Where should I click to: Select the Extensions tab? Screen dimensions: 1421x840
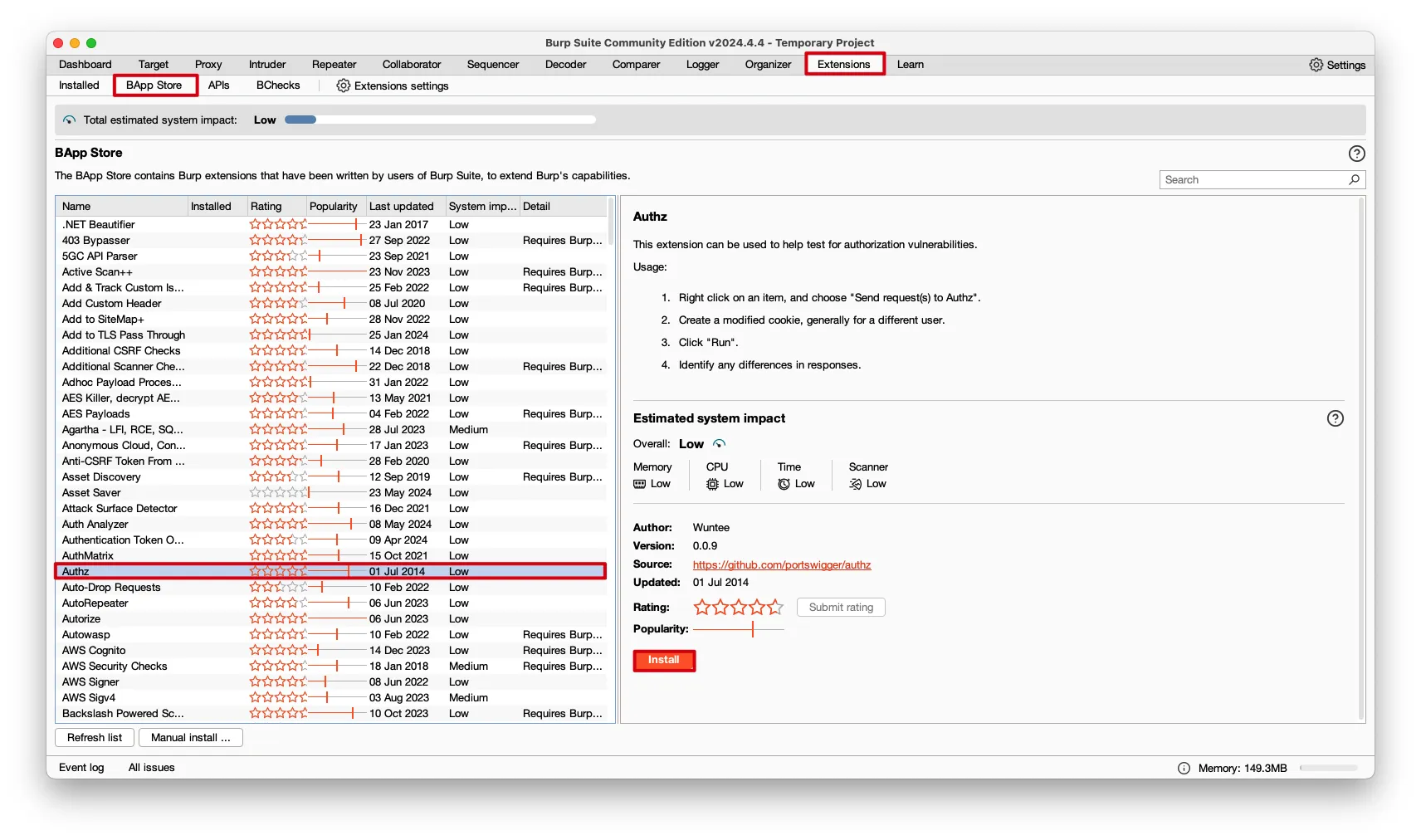(x=844, y=65)
